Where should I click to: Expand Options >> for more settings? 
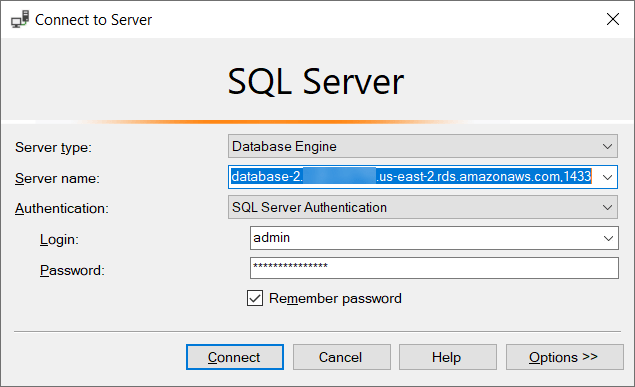tap(564, 357)
